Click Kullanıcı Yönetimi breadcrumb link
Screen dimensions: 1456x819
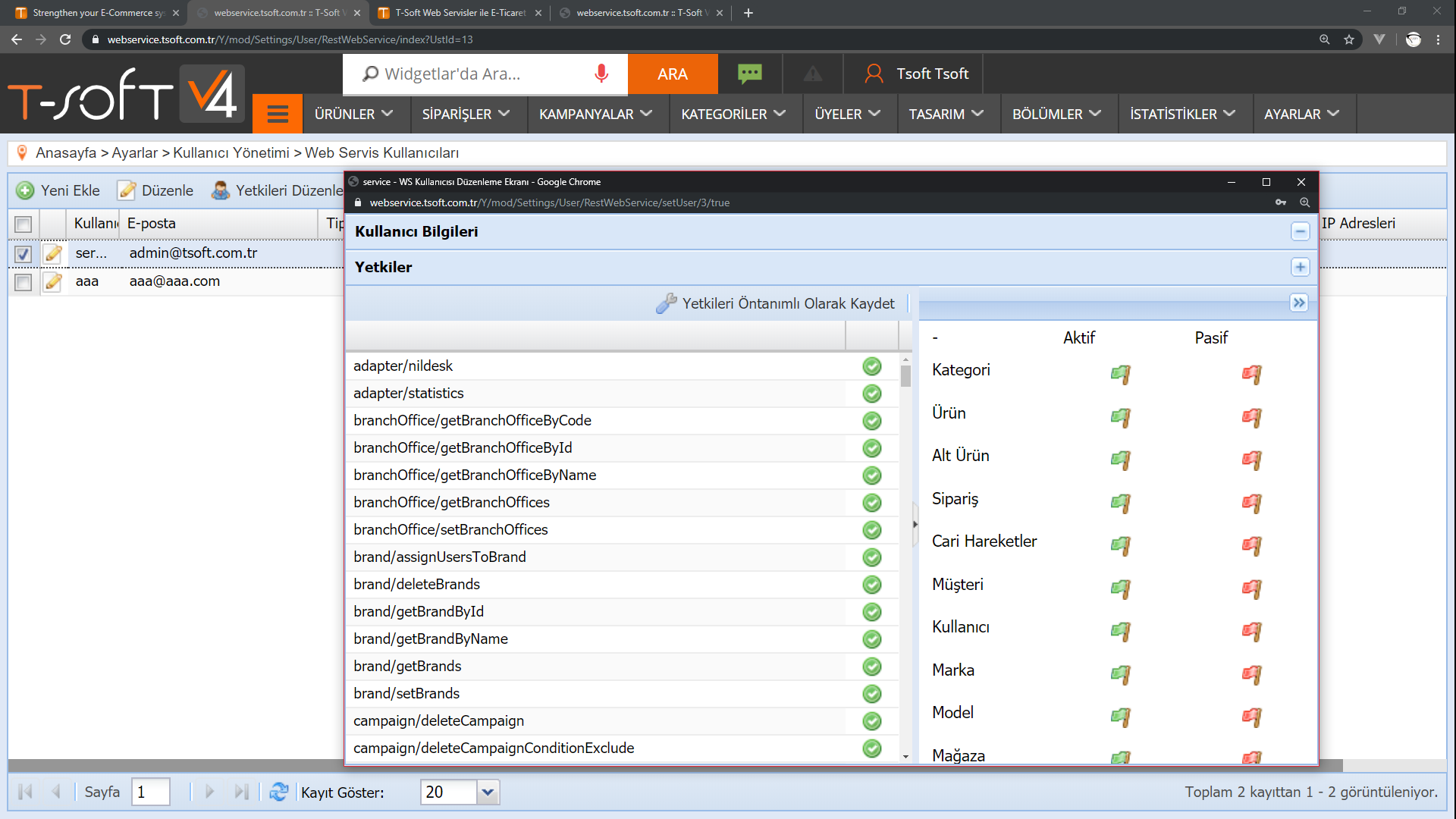[231, 152]
